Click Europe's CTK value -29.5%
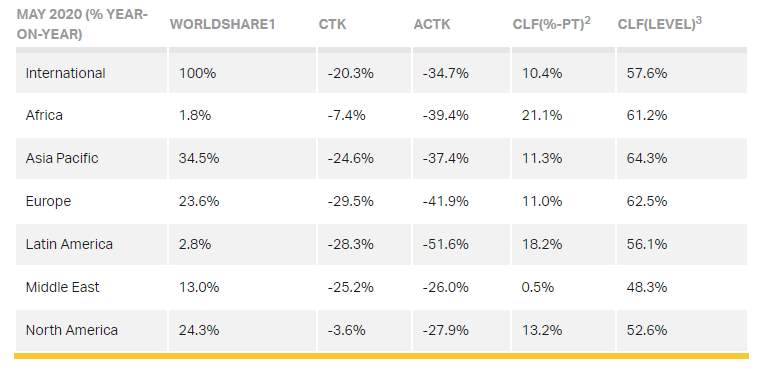The image size is (760, 369). tap(350, 201)
